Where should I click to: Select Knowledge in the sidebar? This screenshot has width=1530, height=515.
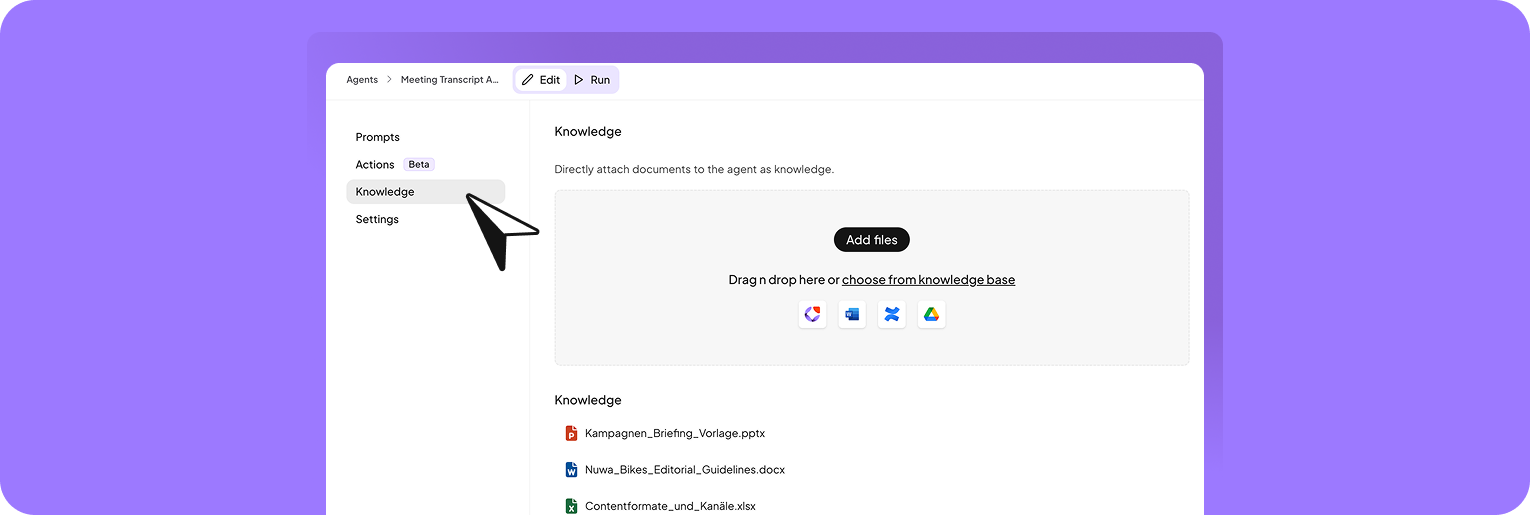[x=425, y=192]
